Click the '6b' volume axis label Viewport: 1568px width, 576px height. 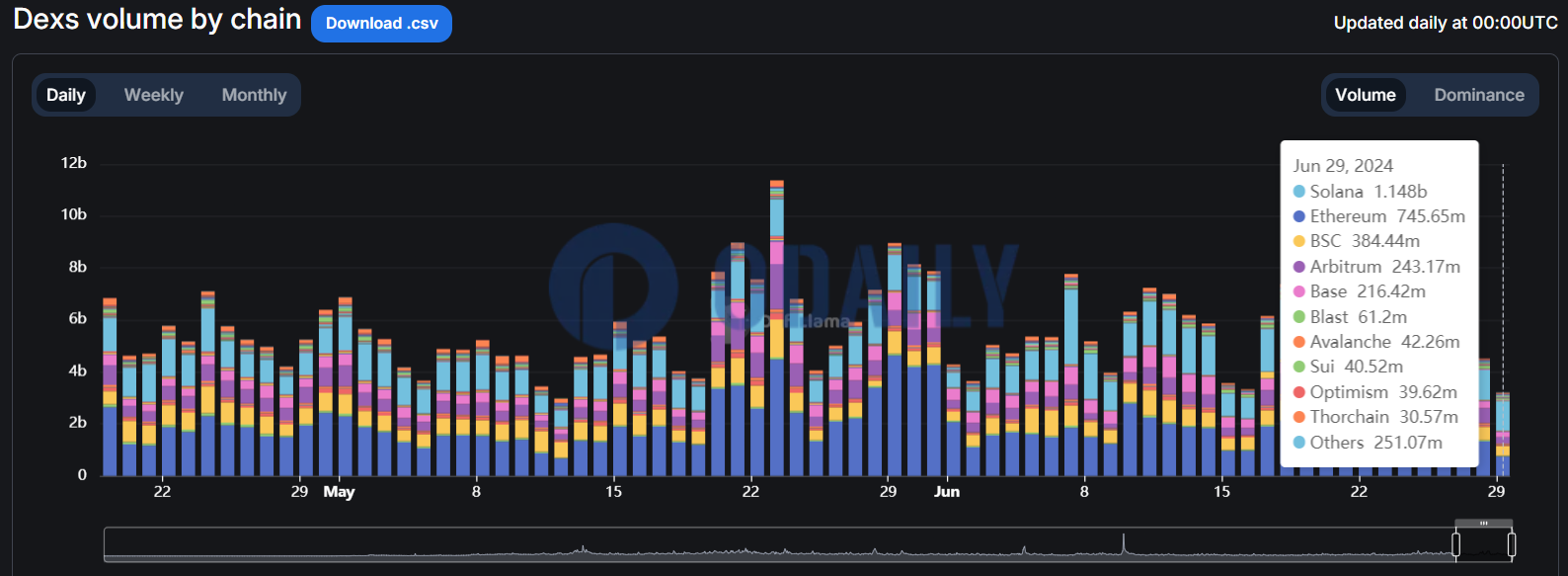(x=78, y=318)
